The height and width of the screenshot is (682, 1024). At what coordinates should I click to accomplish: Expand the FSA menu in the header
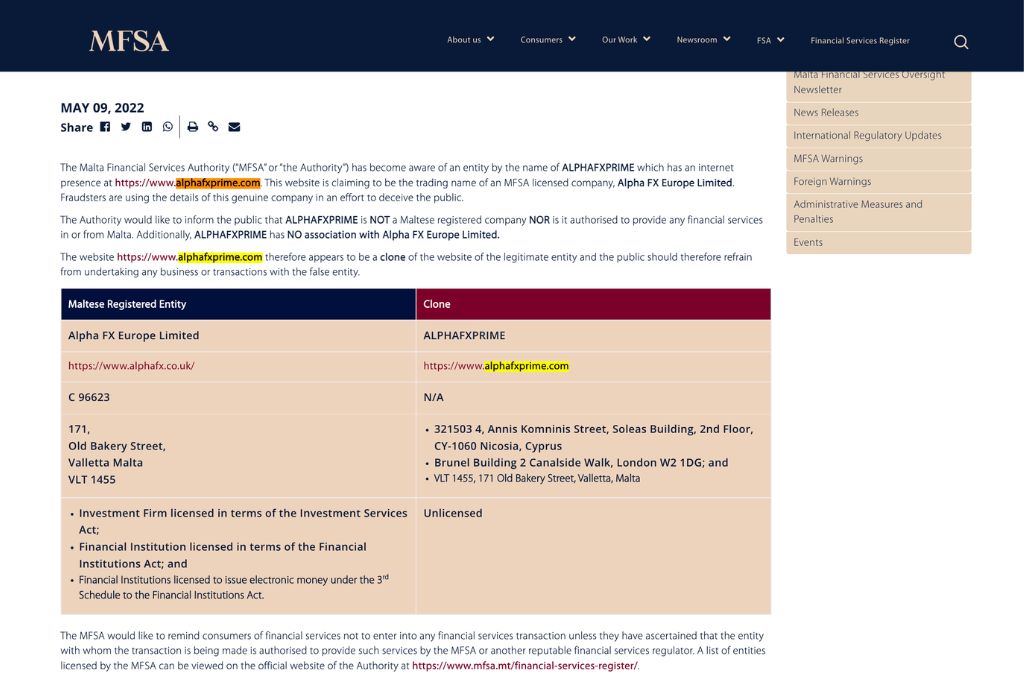(x=770, y=40)
